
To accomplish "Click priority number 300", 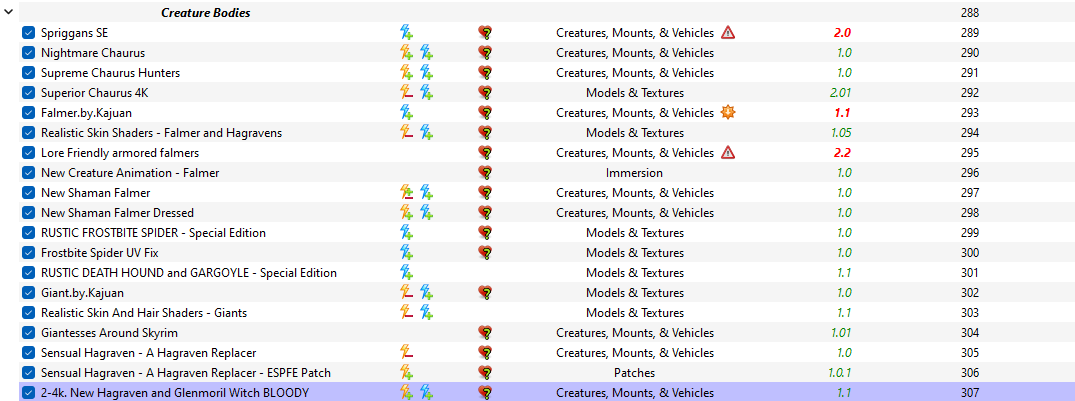I will (x=969, y=253).
